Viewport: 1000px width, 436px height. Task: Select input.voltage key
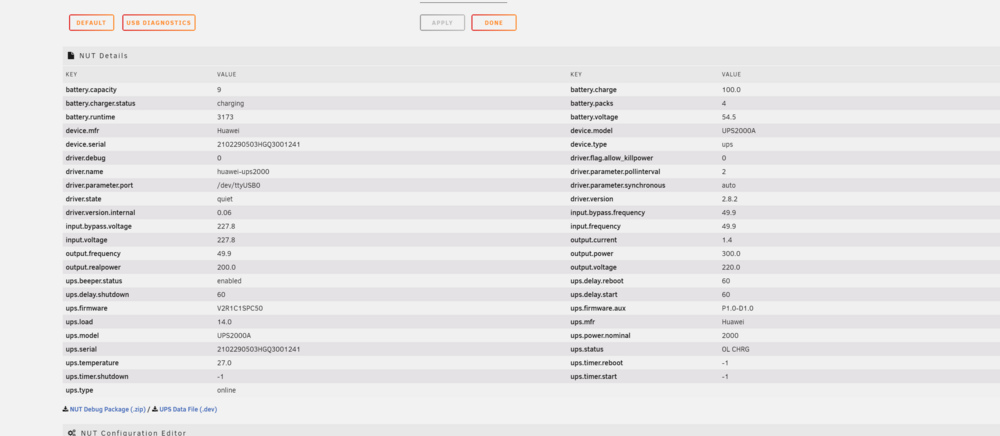(86, 240)
